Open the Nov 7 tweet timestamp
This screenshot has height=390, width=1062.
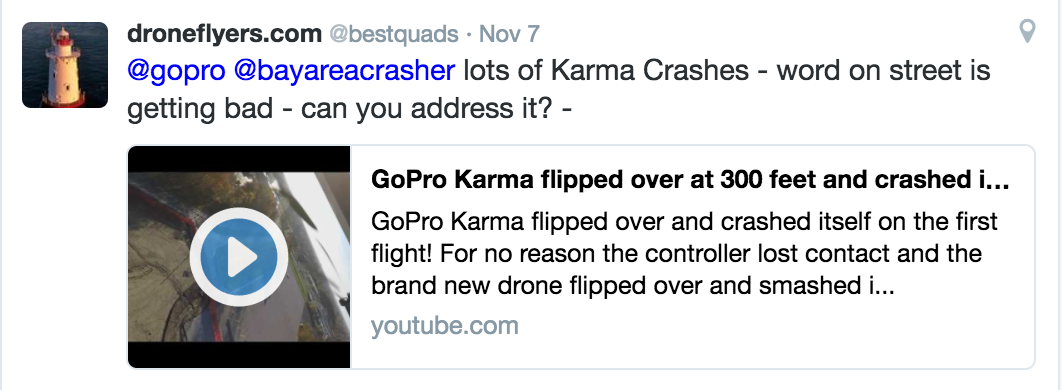509,34
